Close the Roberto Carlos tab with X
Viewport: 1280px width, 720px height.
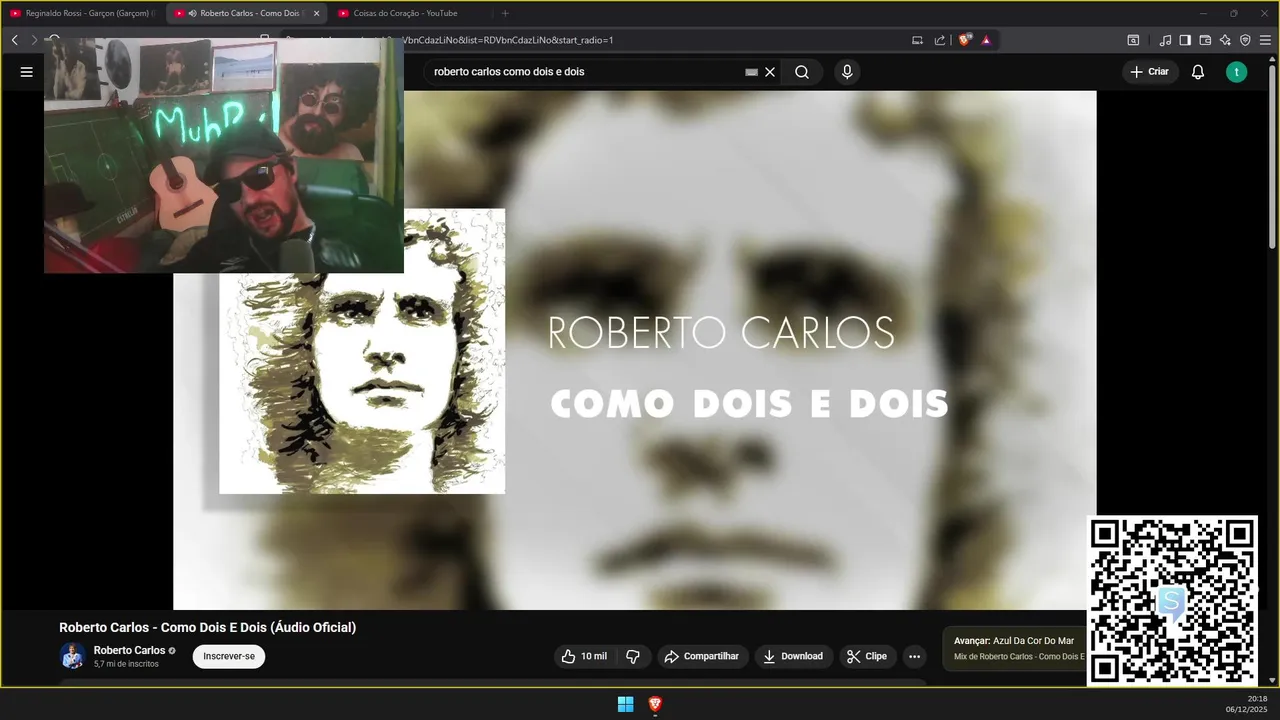pos(317,13)
